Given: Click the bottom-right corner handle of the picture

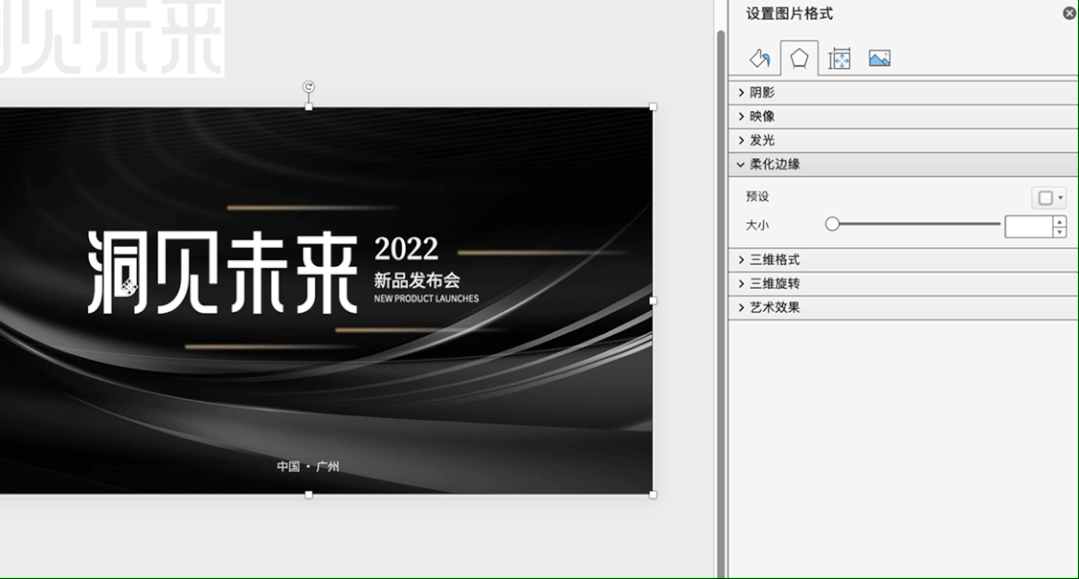Looking at the screenshot, I should tap(653, 494).
